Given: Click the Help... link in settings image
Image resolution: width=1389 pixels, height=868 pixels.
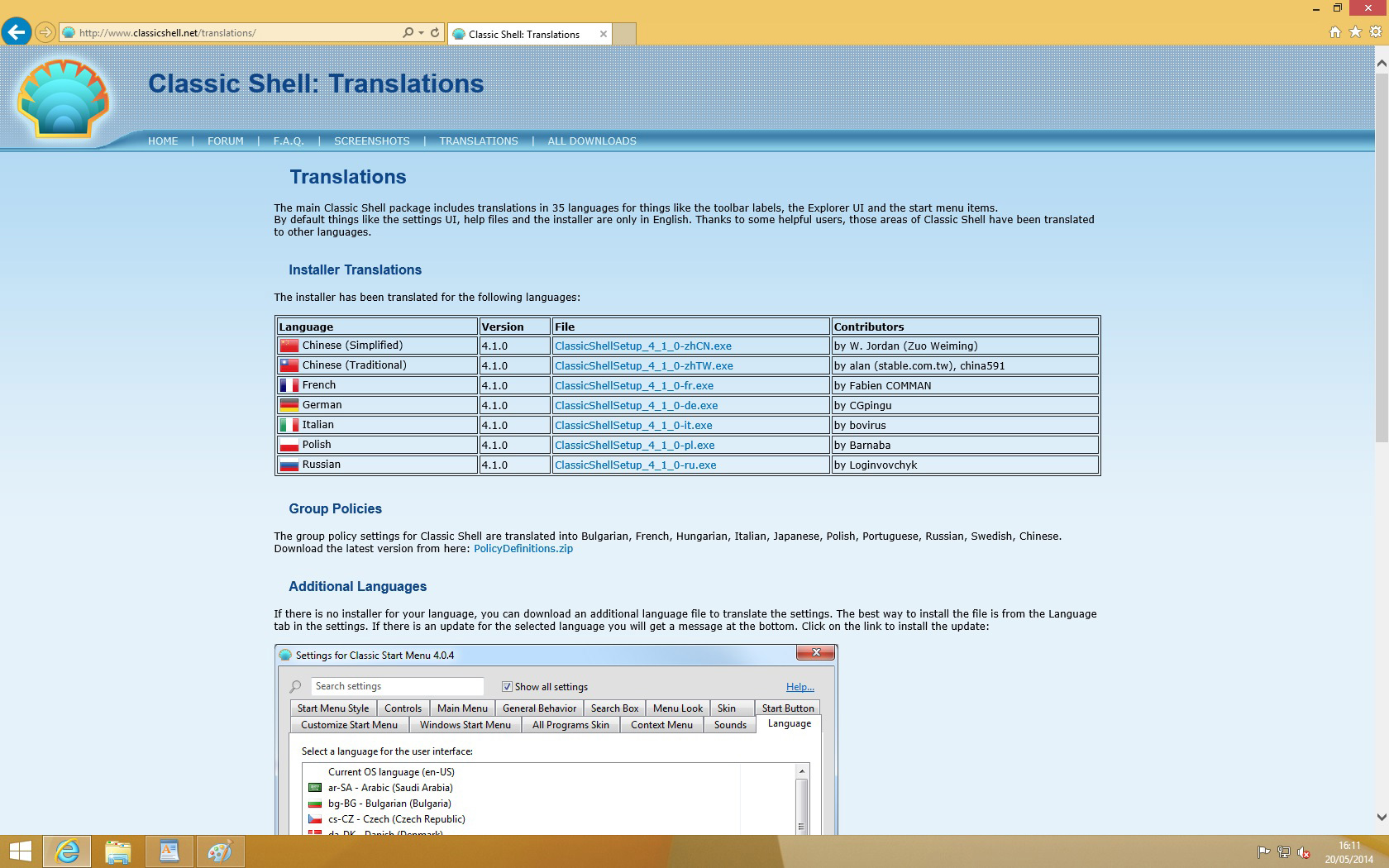Looking at the screenshot, I should pyautogui.click(x=800, y=687).
